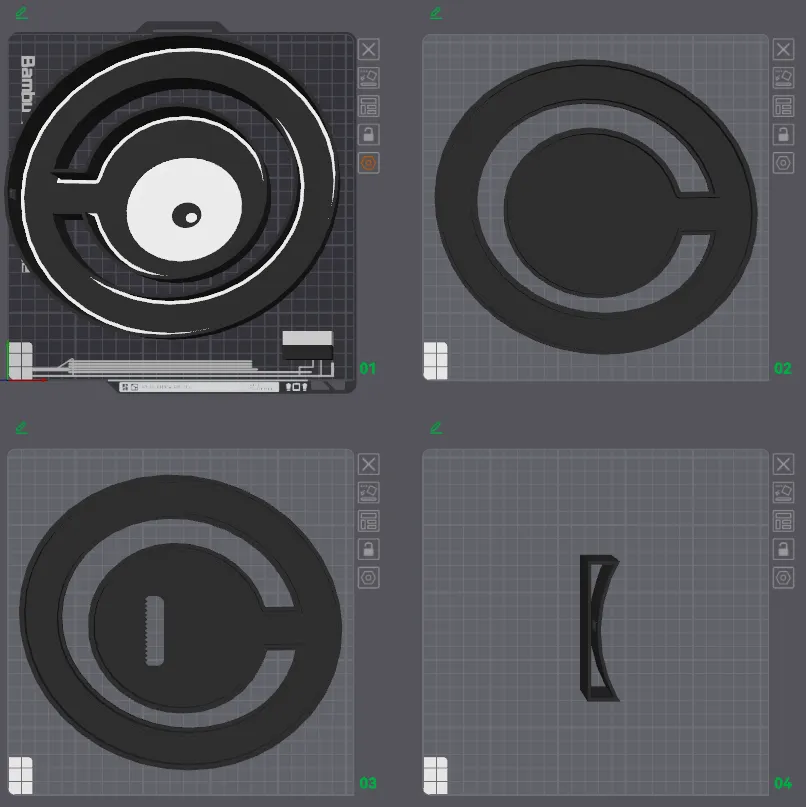Lock plate 04 using the padlock
The width and height of the screenshot is (806, 807).
tap(783, 549)
